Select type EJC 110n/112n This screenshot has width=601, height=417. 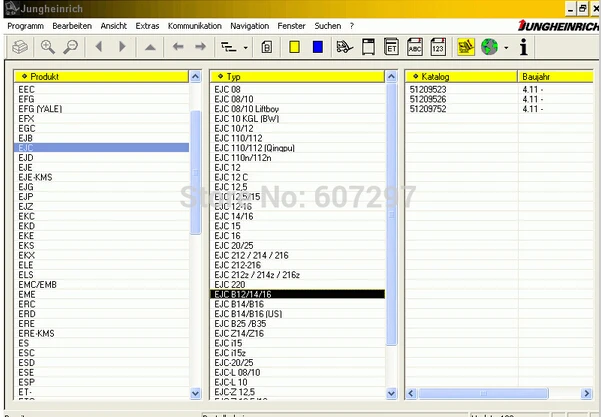(x=297, y=158)
